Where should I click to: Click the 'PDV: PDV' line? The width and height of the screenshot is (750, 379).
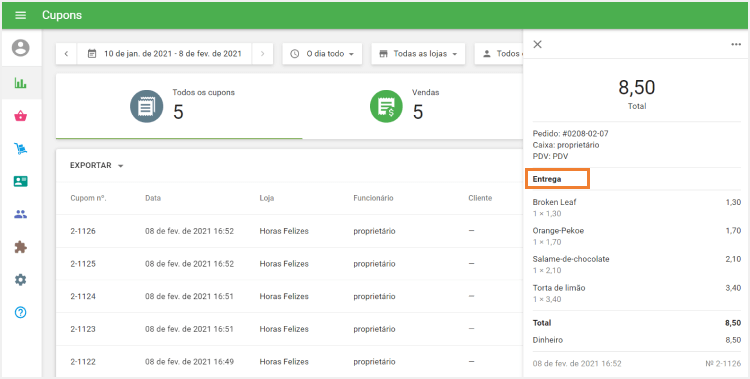[550, 156]
